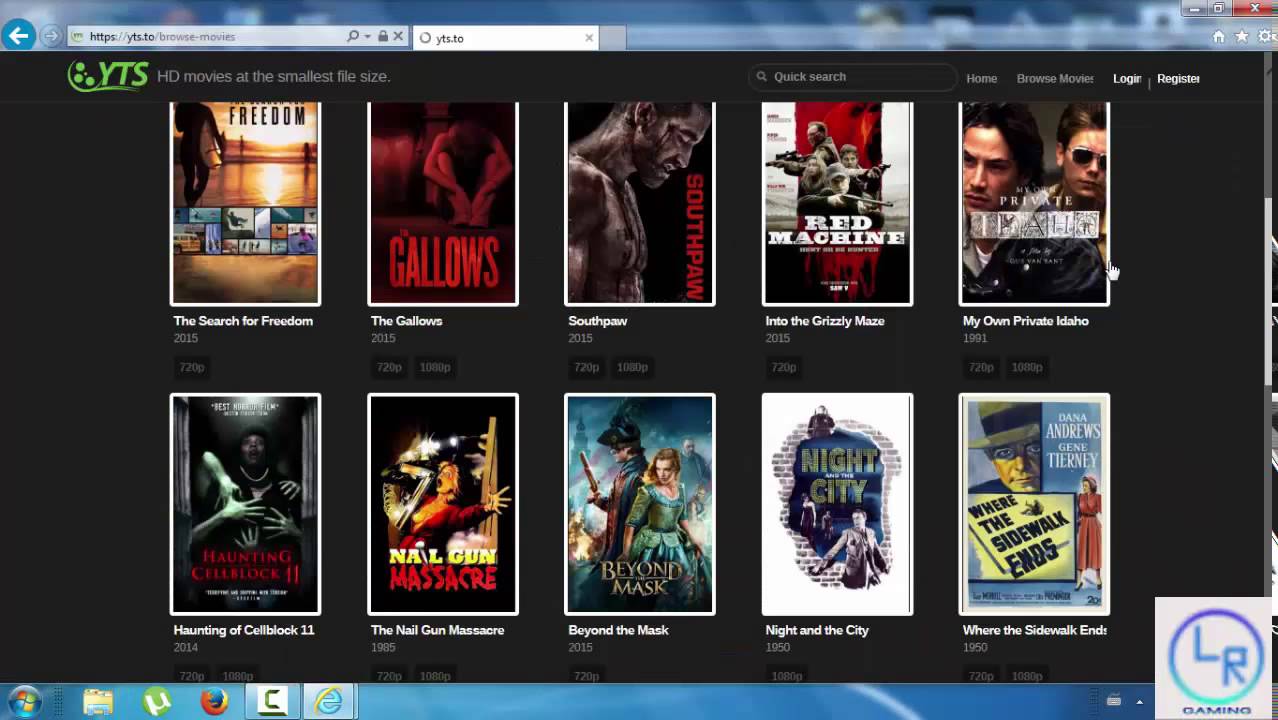This screenshot has height=720, width=1278.
Task: Click the YTS logo
Action: coord(108,76)
